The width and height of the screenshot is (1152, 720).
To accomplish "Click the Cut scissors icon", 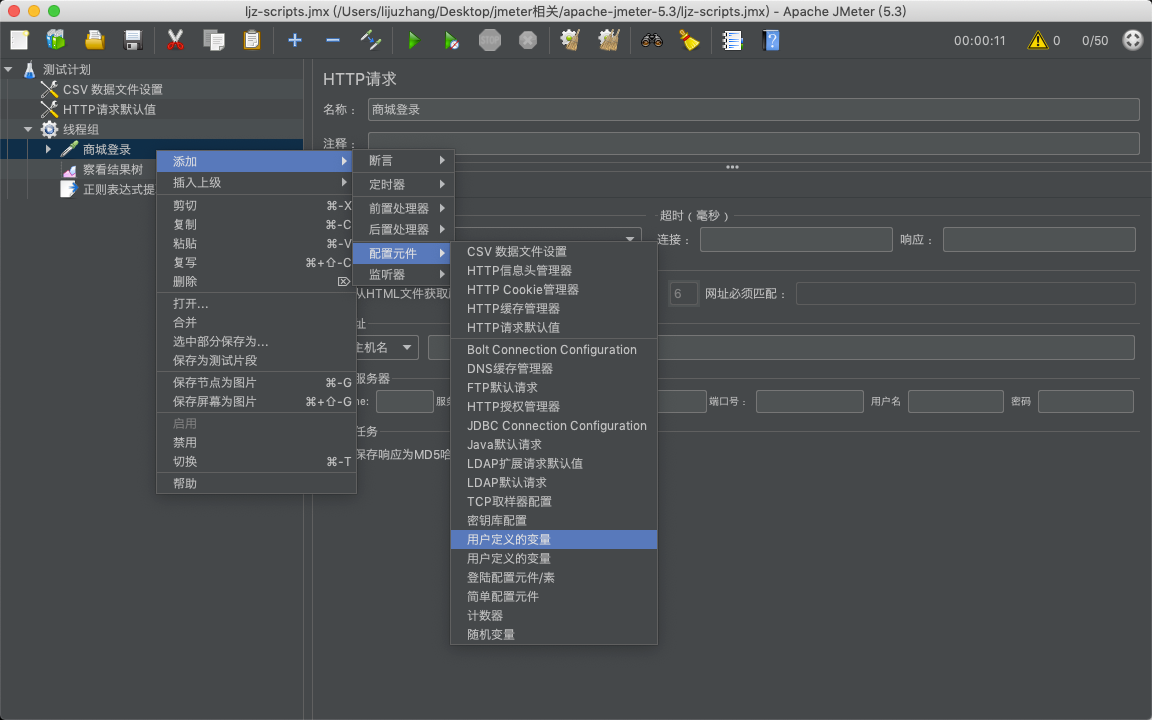I will (175, 40).
